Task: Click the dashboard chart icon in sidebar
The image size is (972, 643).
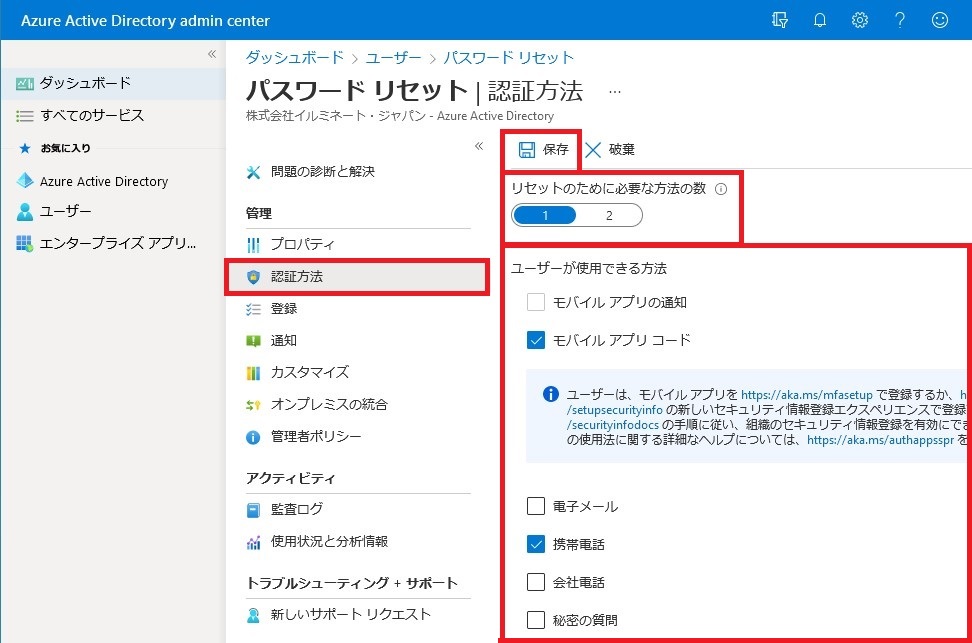Action: tap(25, 84)
